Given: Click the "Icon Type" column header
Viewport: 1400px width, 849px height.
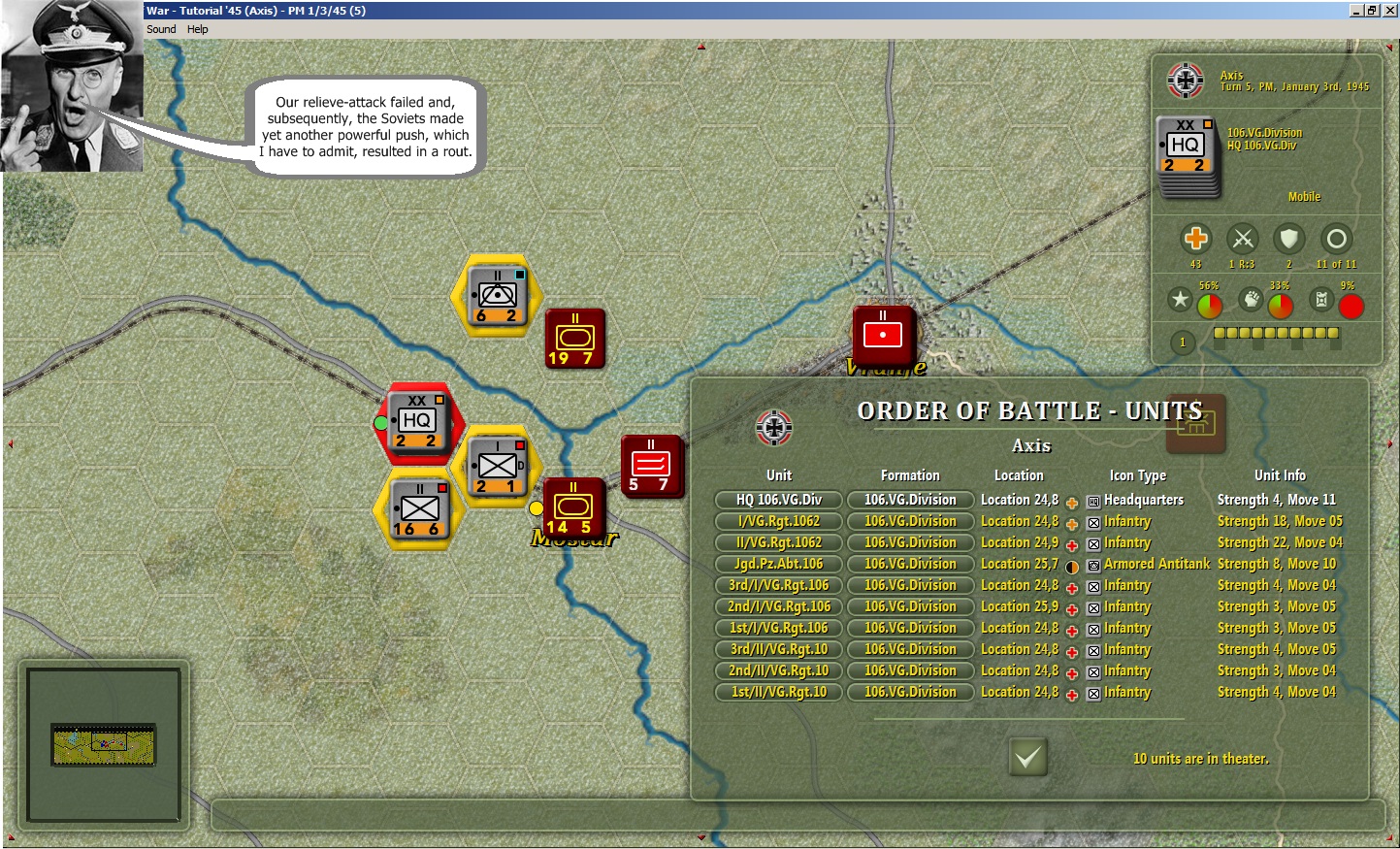Looking at the screenshot, I should click(1138, 475).
